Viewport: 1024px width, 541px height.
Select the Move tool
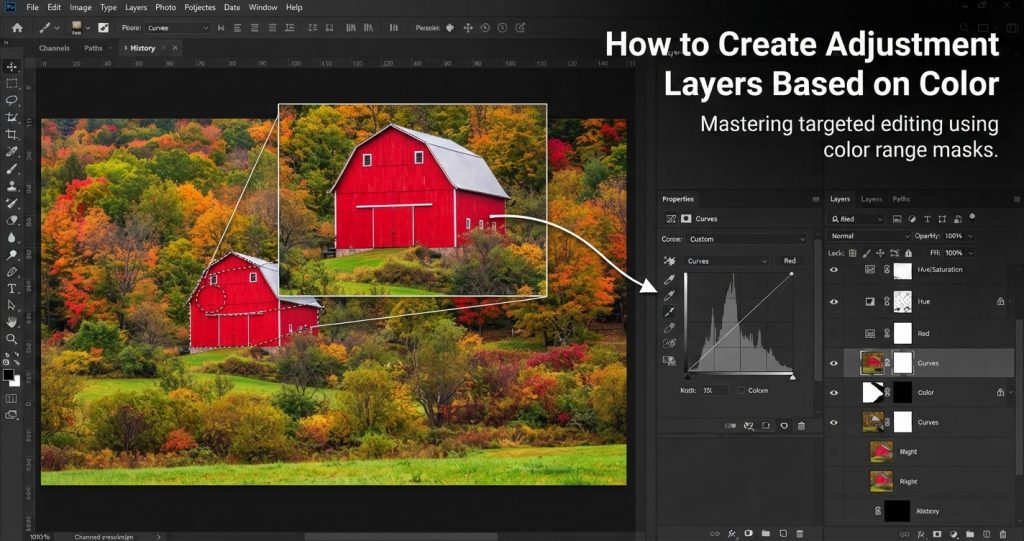pyautogui.click(x=11, y=67)
